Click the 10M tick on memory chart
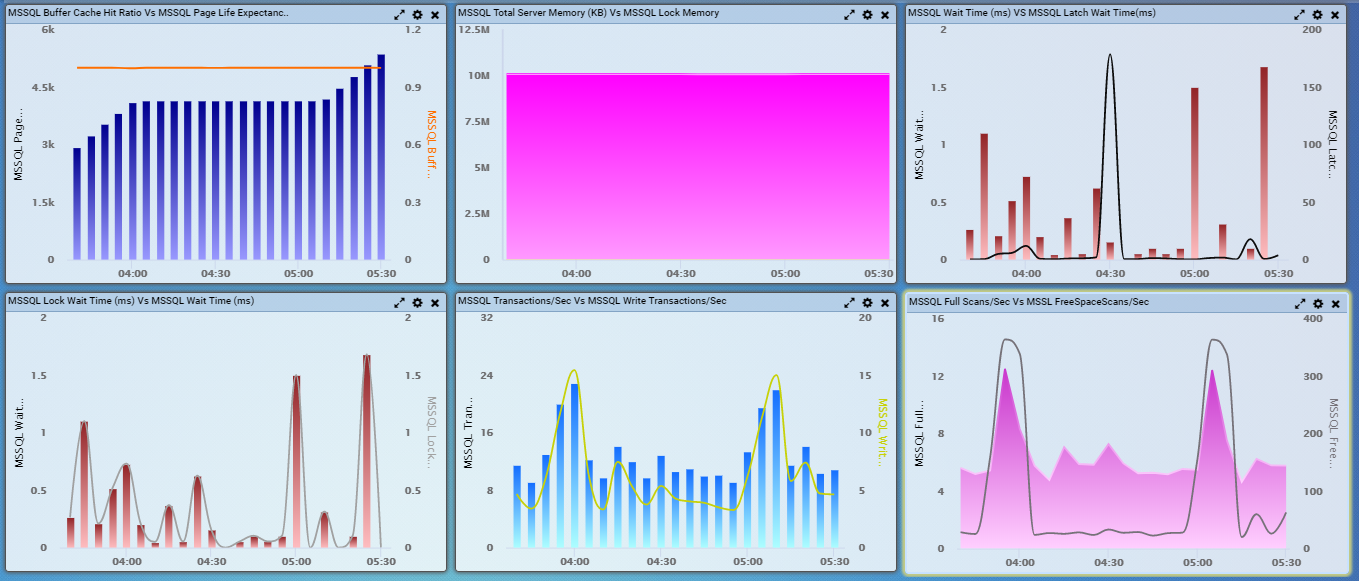1359x581 pixels. tap(478, 76)
